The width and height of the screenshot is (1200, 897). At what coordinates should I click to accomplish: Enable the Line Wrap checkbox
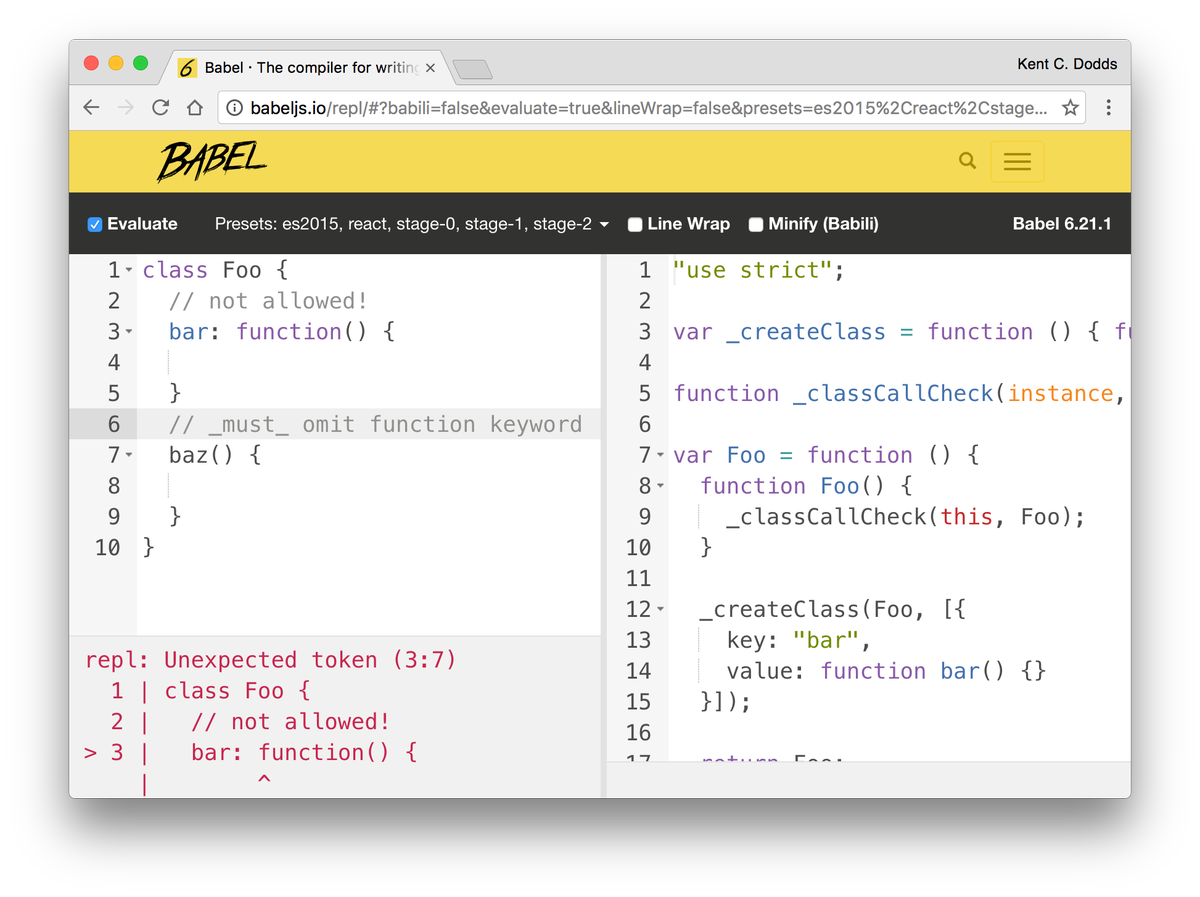pyautogui.click(x=635, y=224)
